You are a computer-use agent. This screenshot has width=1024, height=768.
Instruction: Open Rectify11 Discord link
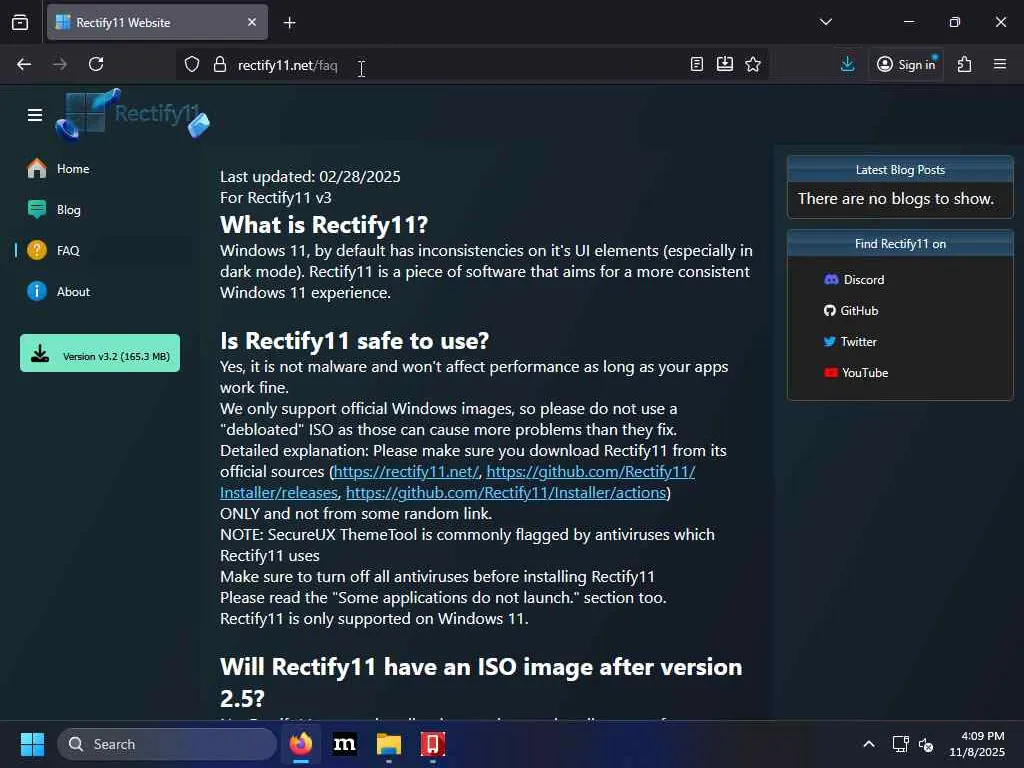(854, 280)
